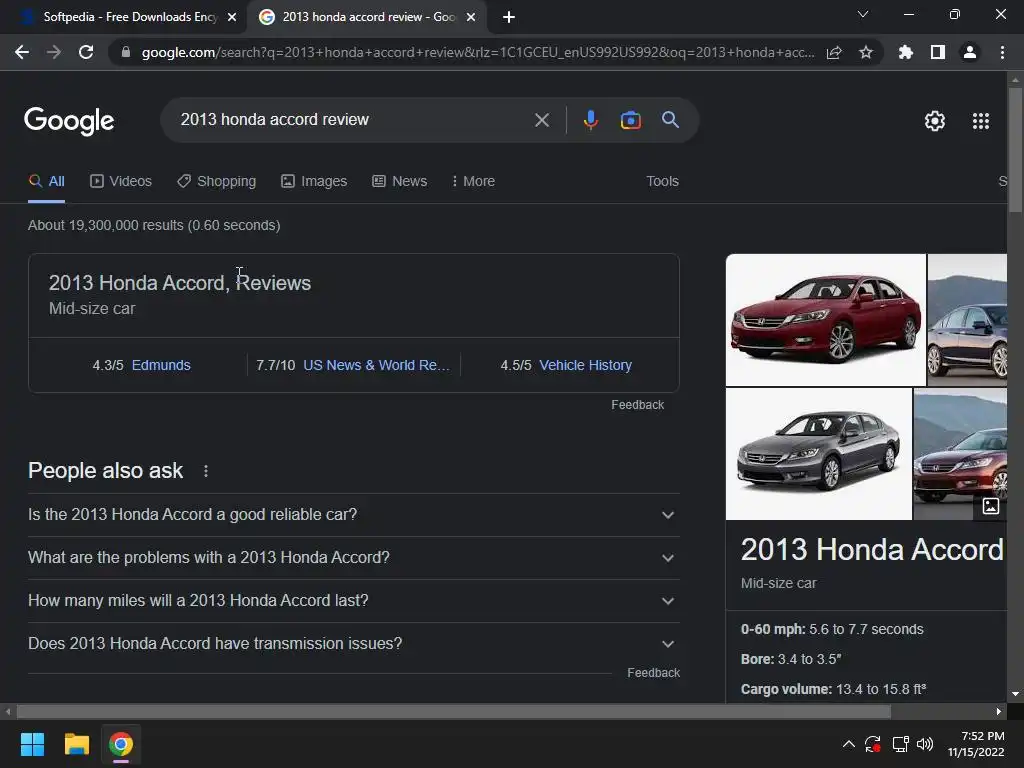
Task: Expand 'Does 2013 Honda Accord have transmission issues?'
Action: 353,644
